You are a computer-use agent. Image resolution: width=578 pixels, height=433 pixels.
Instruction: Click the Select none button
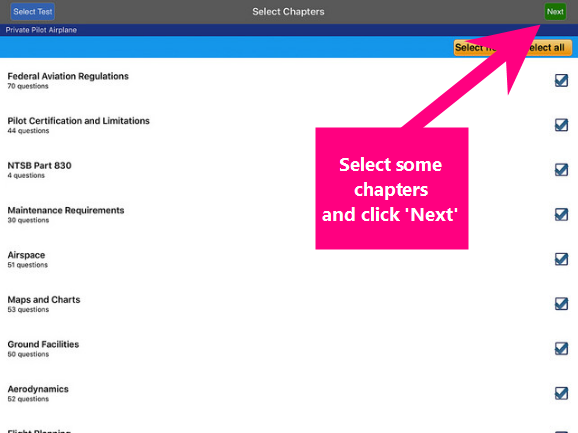click(476, 48)
